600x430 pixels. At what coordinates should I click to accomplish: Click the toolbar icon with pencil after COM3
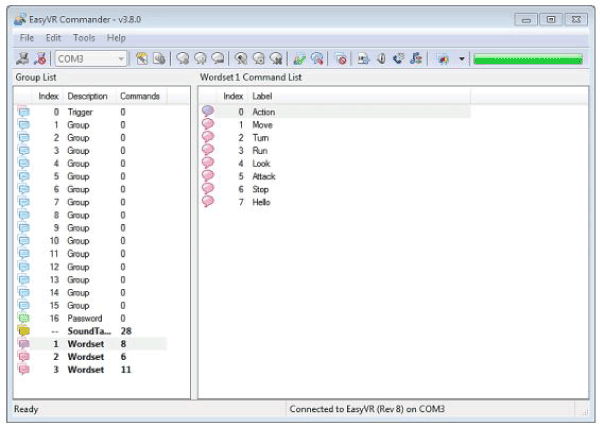point(142,59)
